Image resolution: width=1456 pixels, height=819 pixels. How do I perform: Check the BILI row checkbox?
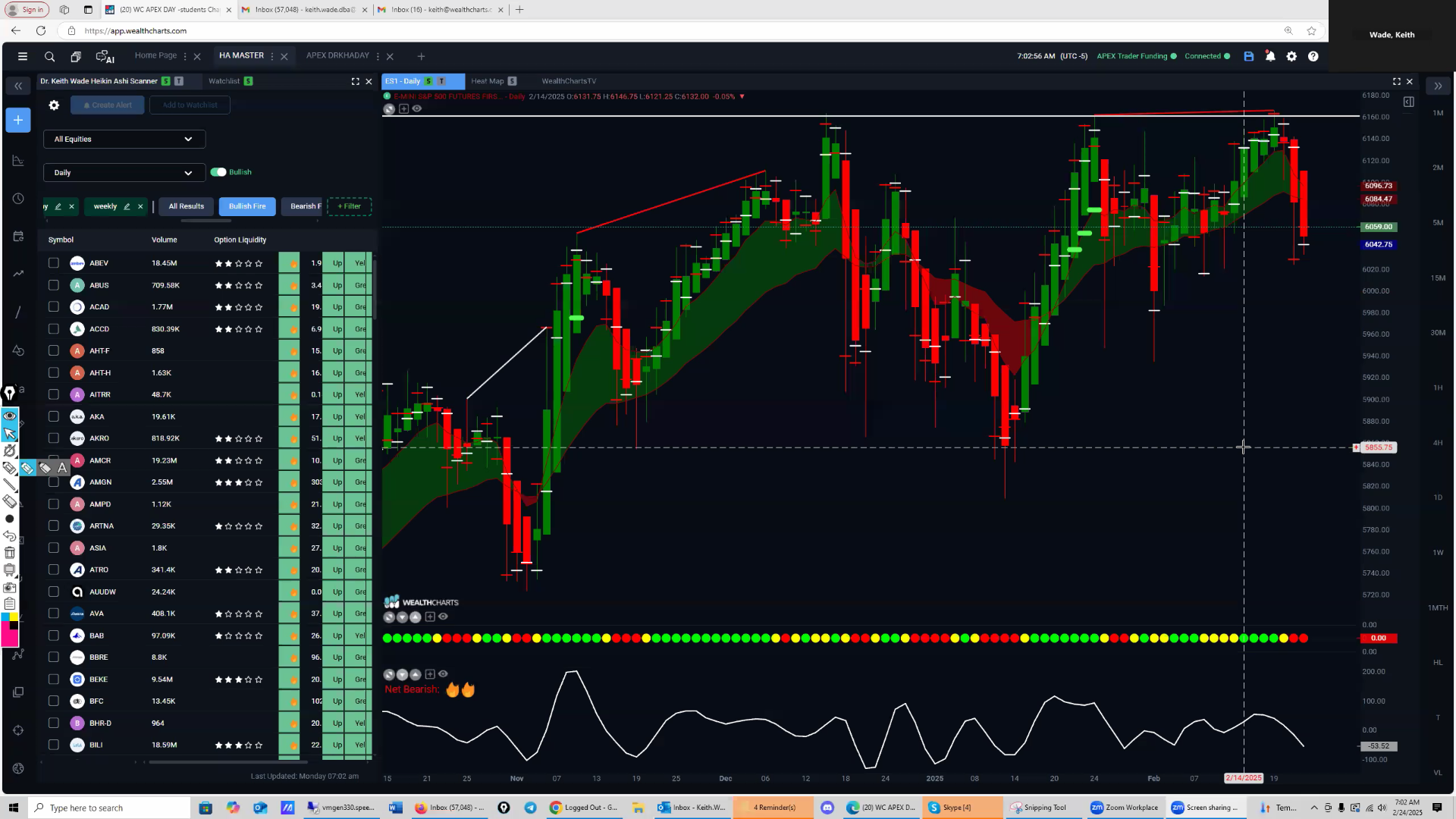click(x=53, y=745)
